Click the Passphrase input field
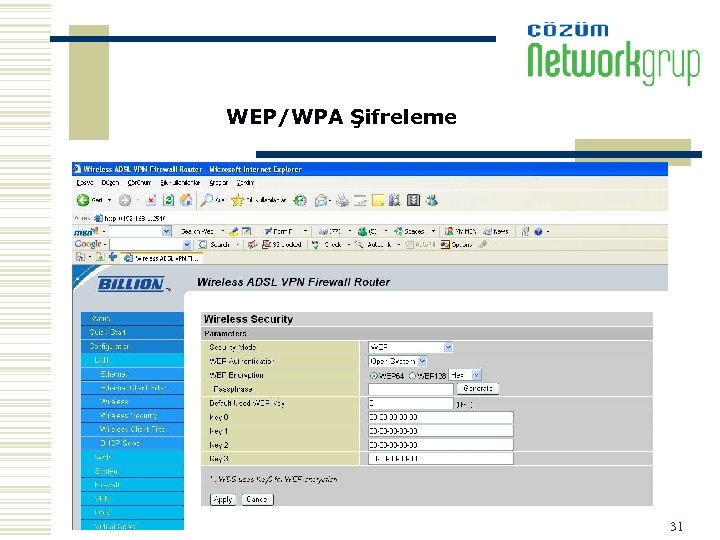Screen dimensions: 720x540 (411, 389)
